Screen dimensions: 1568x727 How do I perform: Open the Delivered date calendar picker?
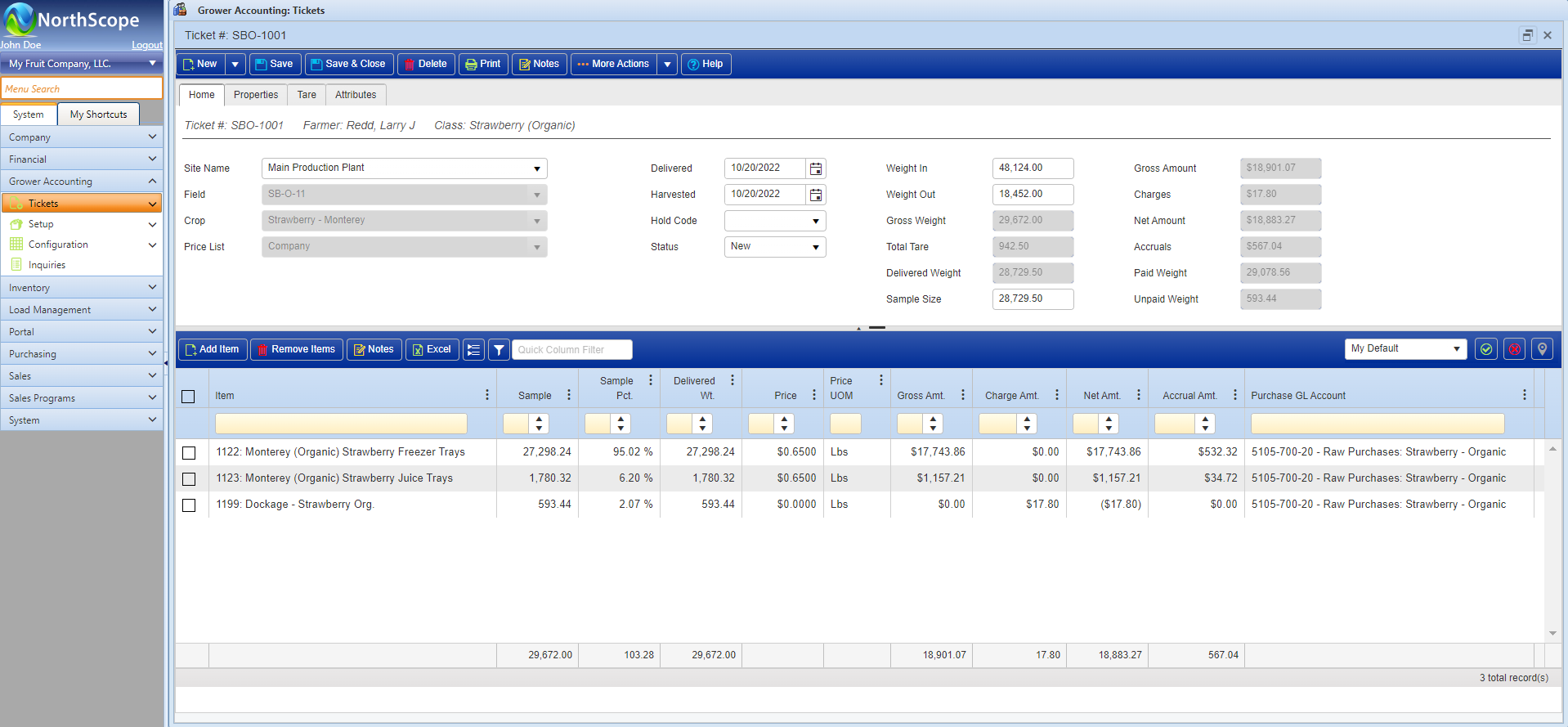coord(815,168)
